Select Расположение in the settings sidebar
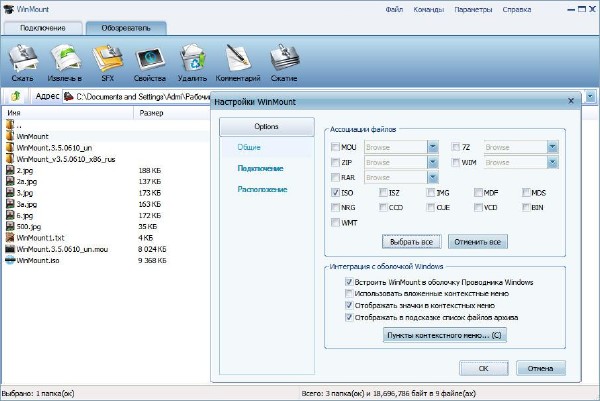Viewport: 600px width, 401px height. click(x=262, y=188)
